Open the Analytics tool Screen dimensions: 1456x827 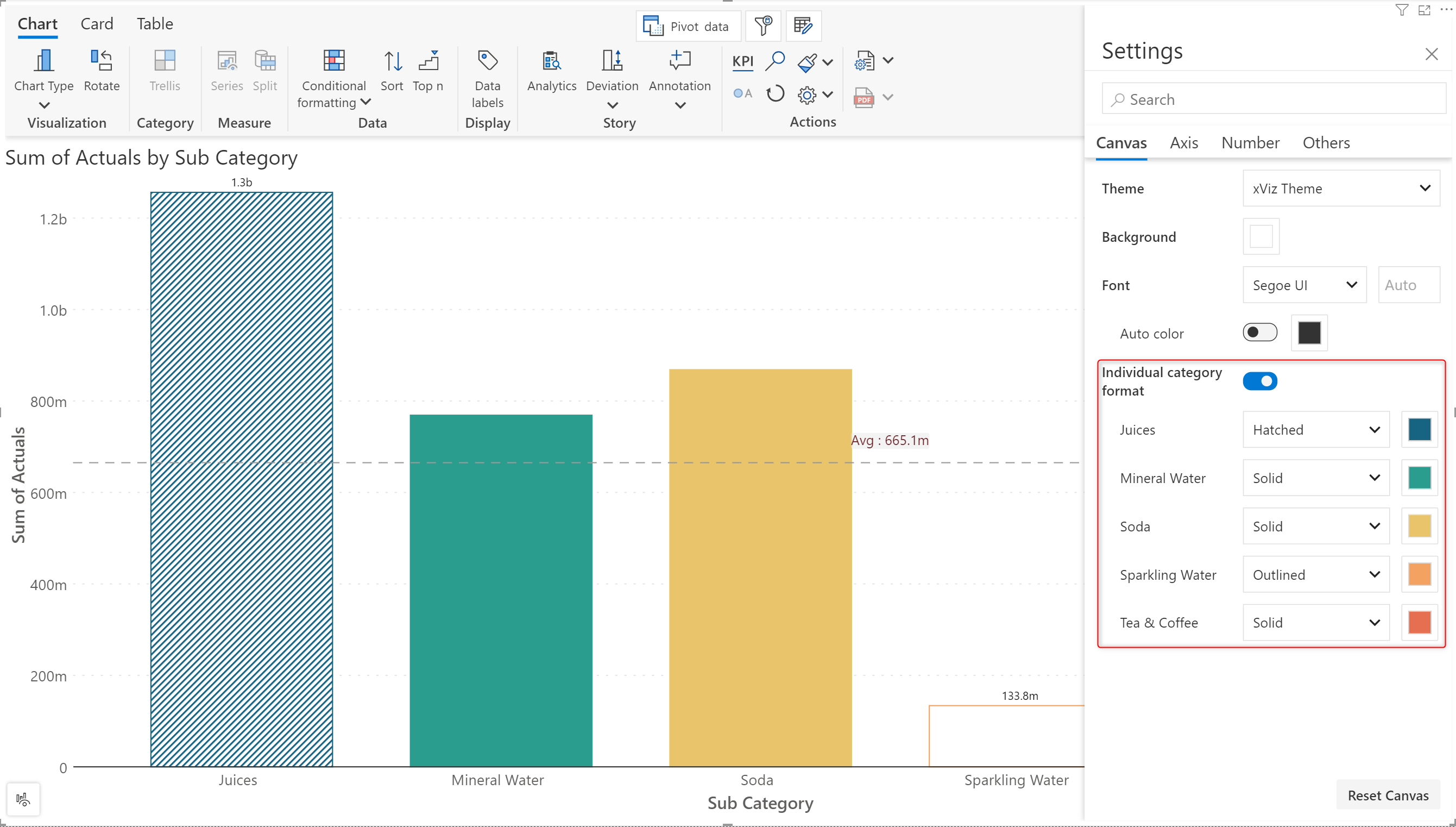pos(552,71)
